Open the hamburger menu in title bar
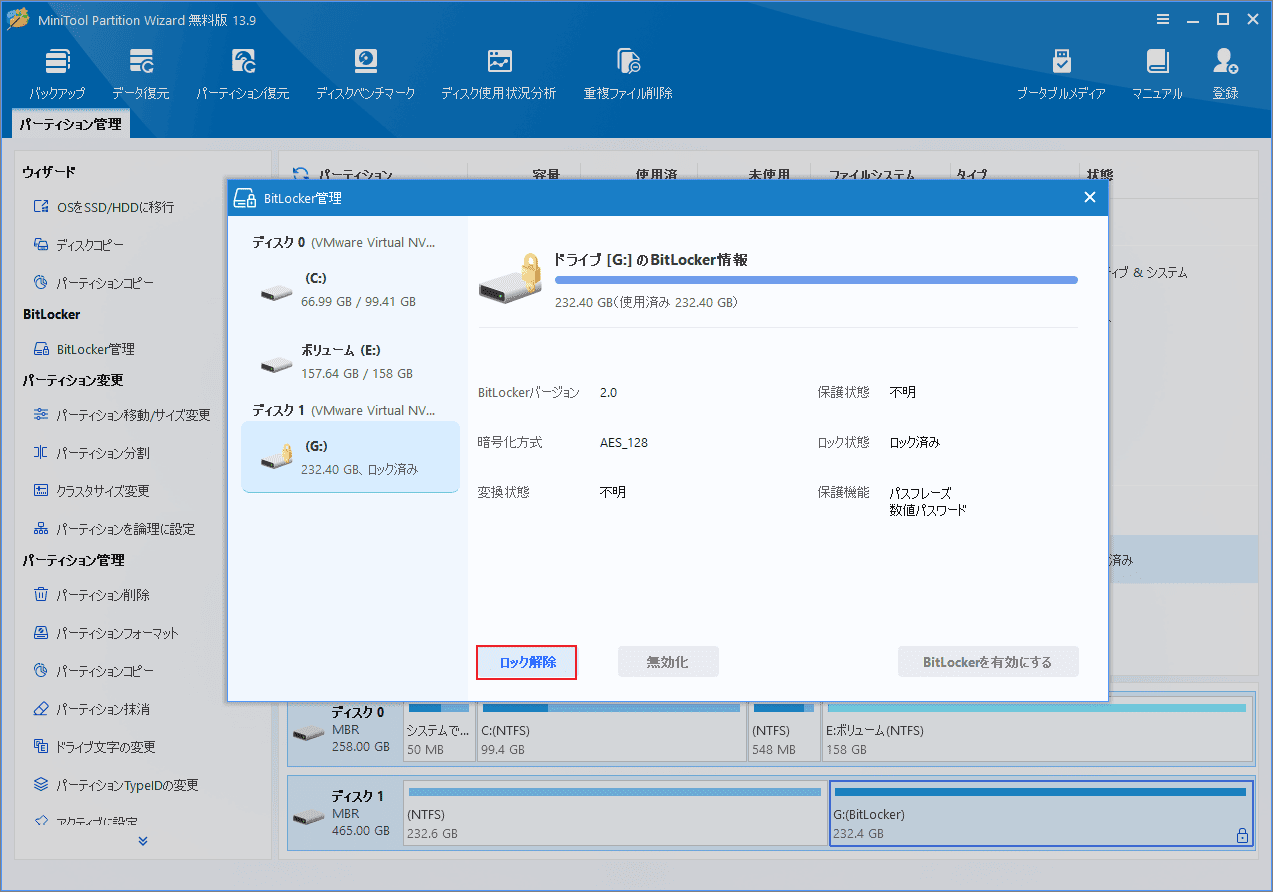This screenshot has width=1273, height=892. pyautogui.click(x=1163, y=19)
